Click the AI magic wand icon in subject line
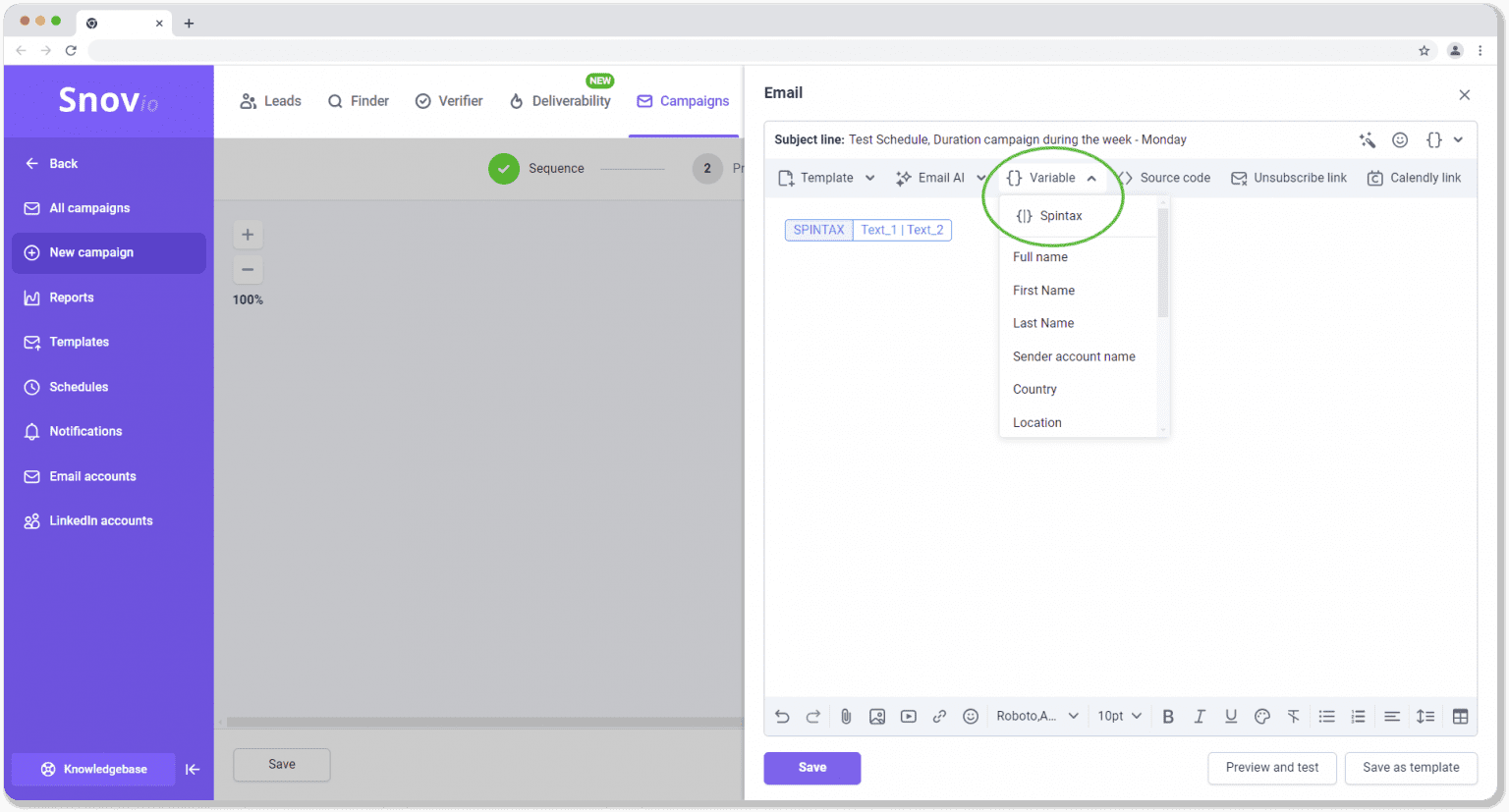The height and width of the screenshot is (812, 1509). click(x=1368, y=140)
